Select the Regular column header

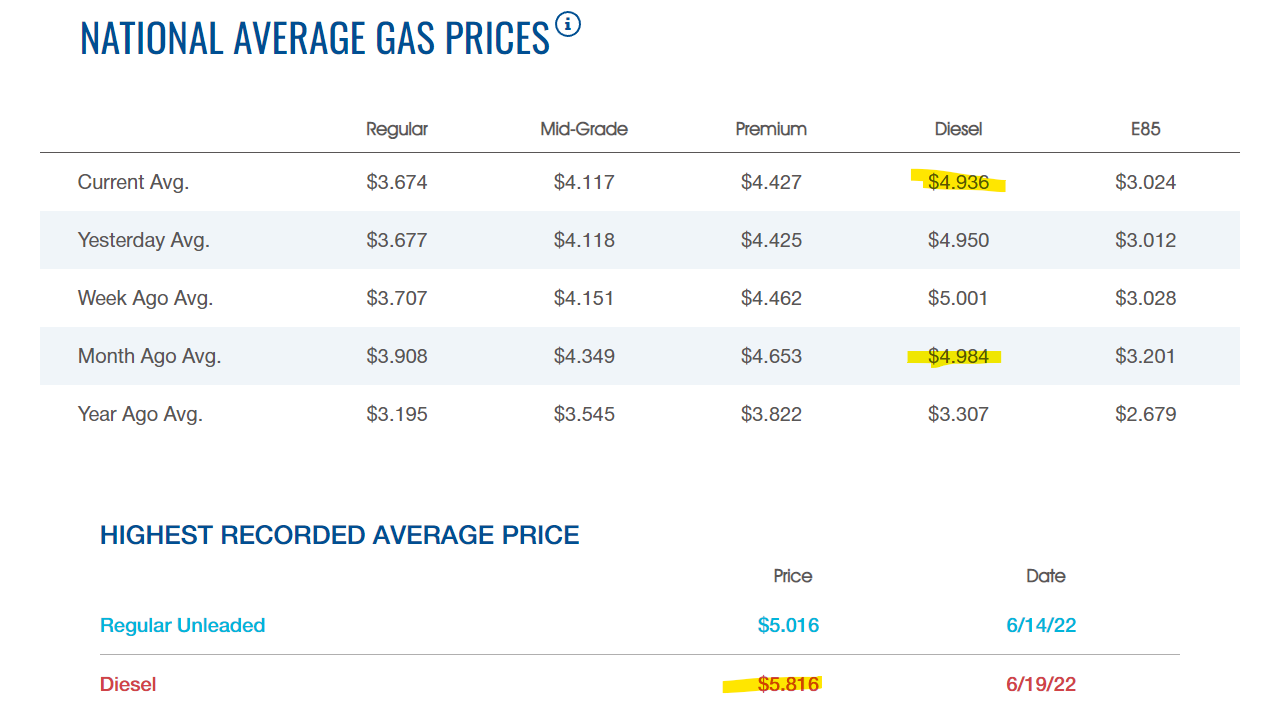[x=397, y=129]
